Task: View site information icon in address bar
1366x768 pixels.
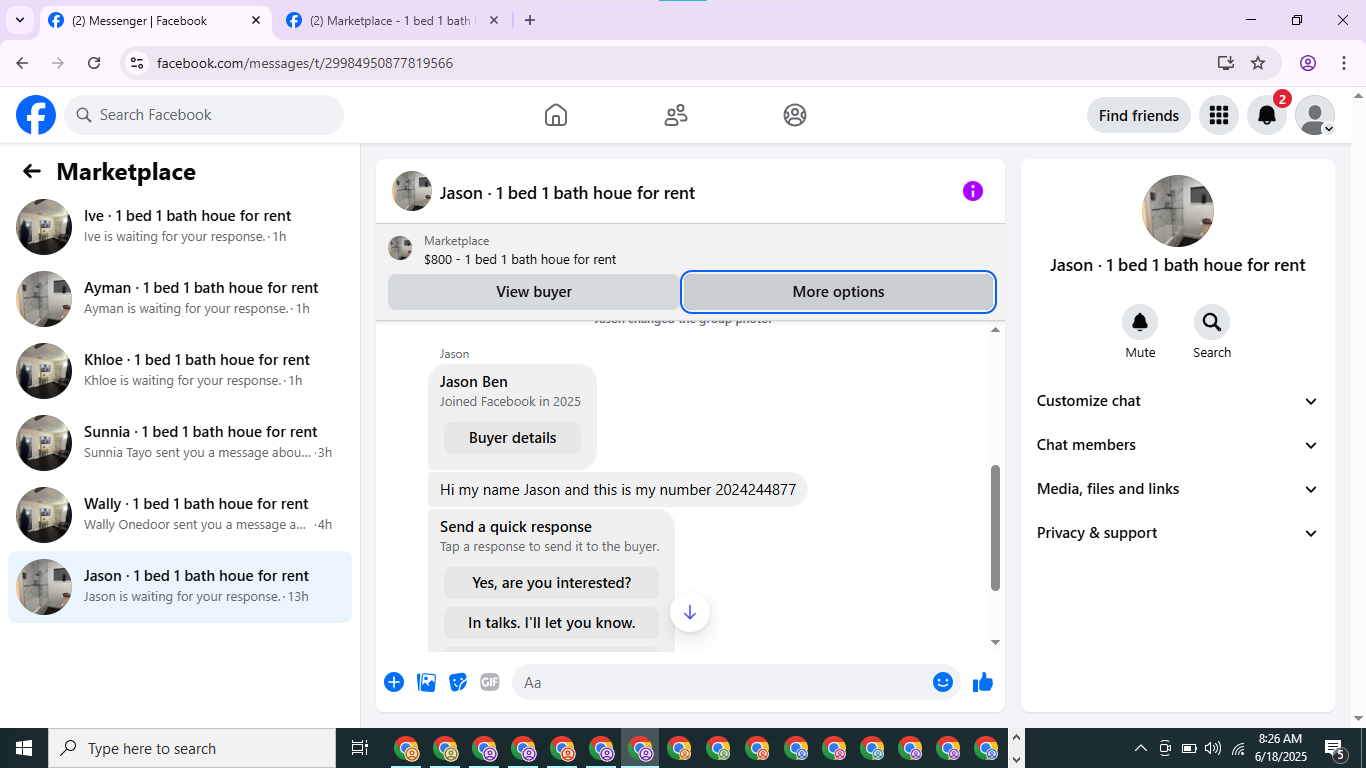Action: pyautogui.click(x=137, y=63)
